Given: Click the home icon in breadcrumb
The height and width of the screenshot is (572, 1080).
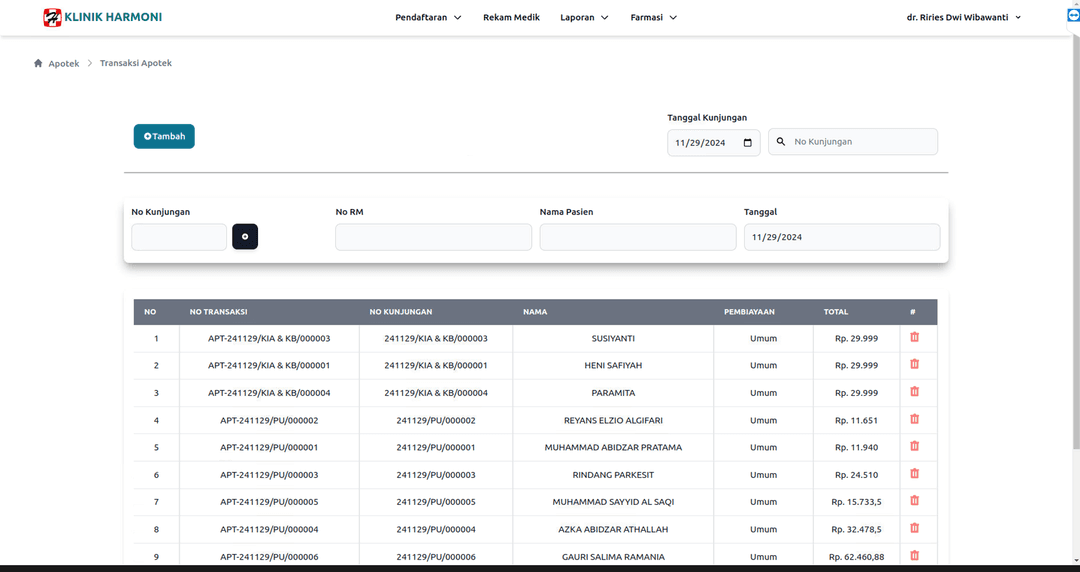Looking at the screenshot, I should (38, 63).
